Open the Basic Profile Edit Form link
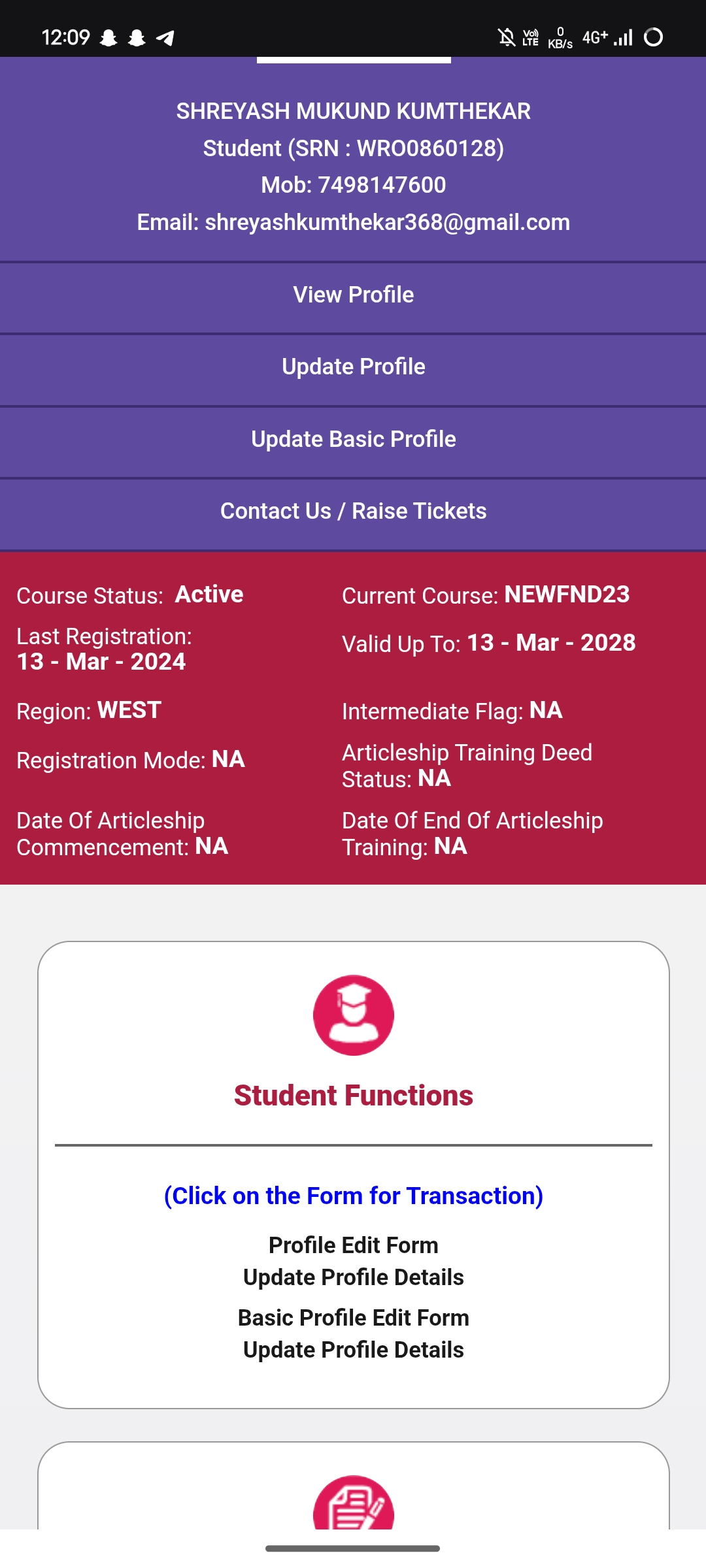Image resolution: width=706 pixels, height=1568 pixels. 353,1318
